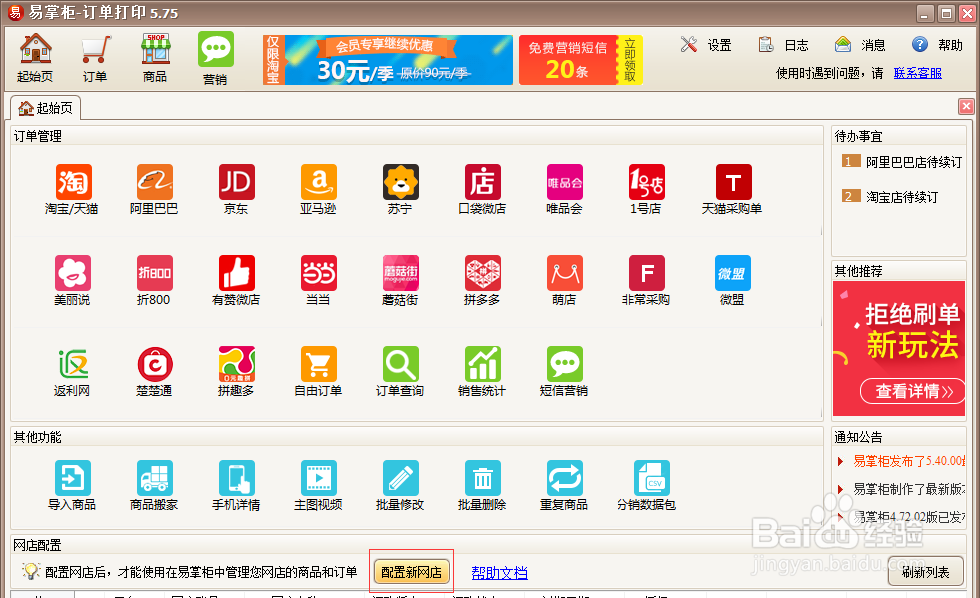Viewport: 980px width, 598px height.
Task: Open the 重复商品 loop icon
Action: pyautogui.click(x=564, y=478)
